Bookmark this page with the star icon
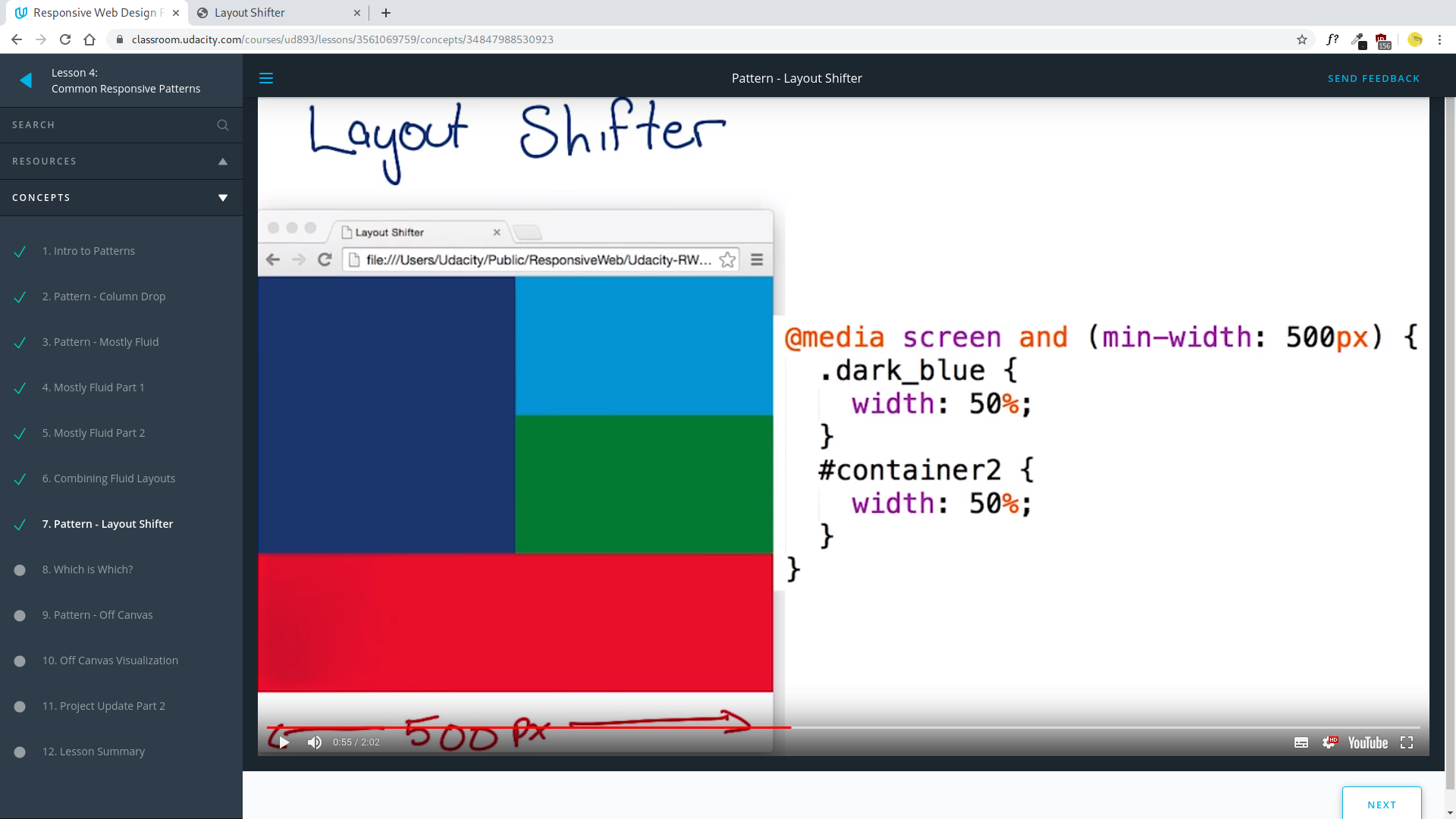This screenshot has width=1456, height=819. (1302, 39)
